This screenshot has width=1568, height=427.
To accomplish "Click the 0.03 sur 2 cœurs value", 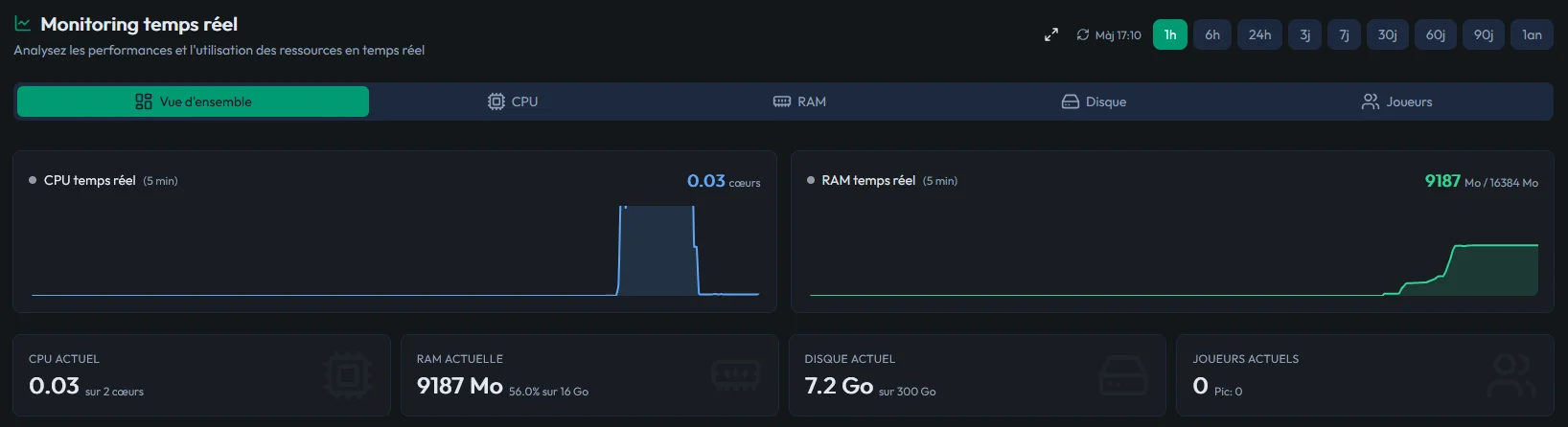I will [x=86, y=386].
